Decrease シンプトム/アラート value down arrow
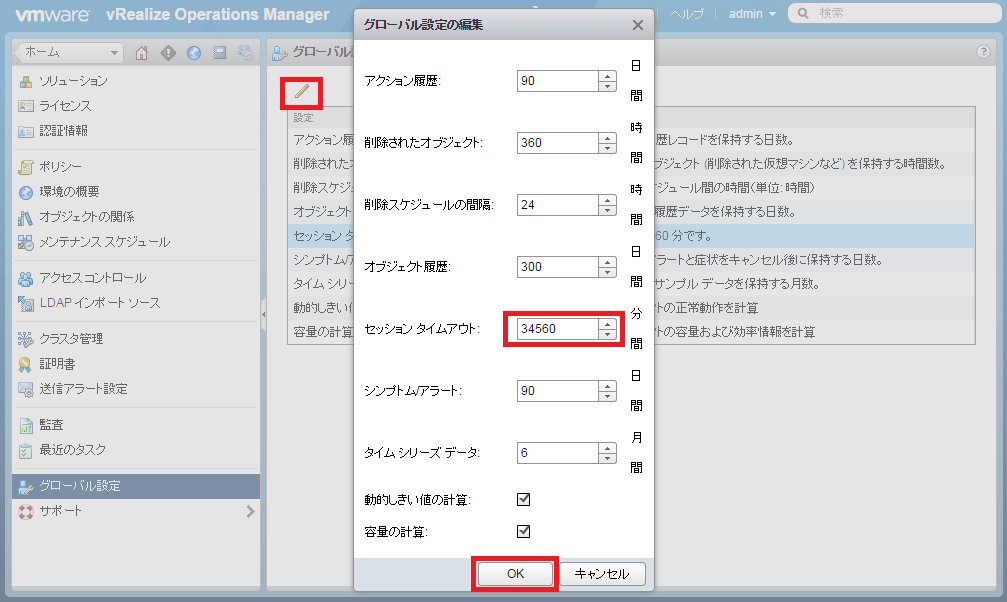This screenshot has width=1007, height=602. (607, 396)
